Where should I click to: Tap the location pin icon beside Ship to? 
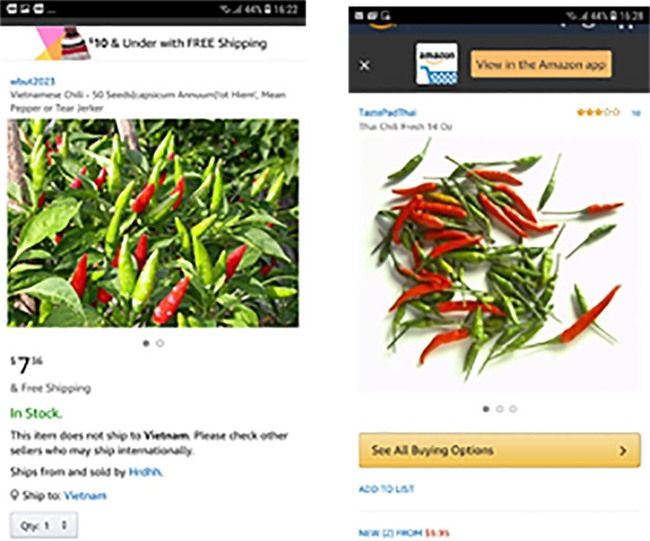pyautogui.click(x=14, y=495)
